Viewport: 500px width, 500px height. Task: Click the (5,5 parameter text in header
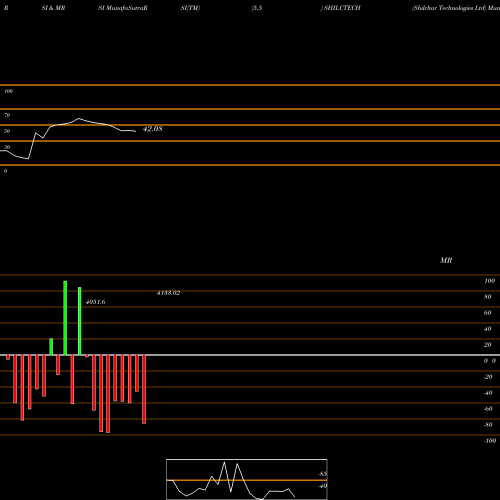pyautogui.click(x=257, y=8)
